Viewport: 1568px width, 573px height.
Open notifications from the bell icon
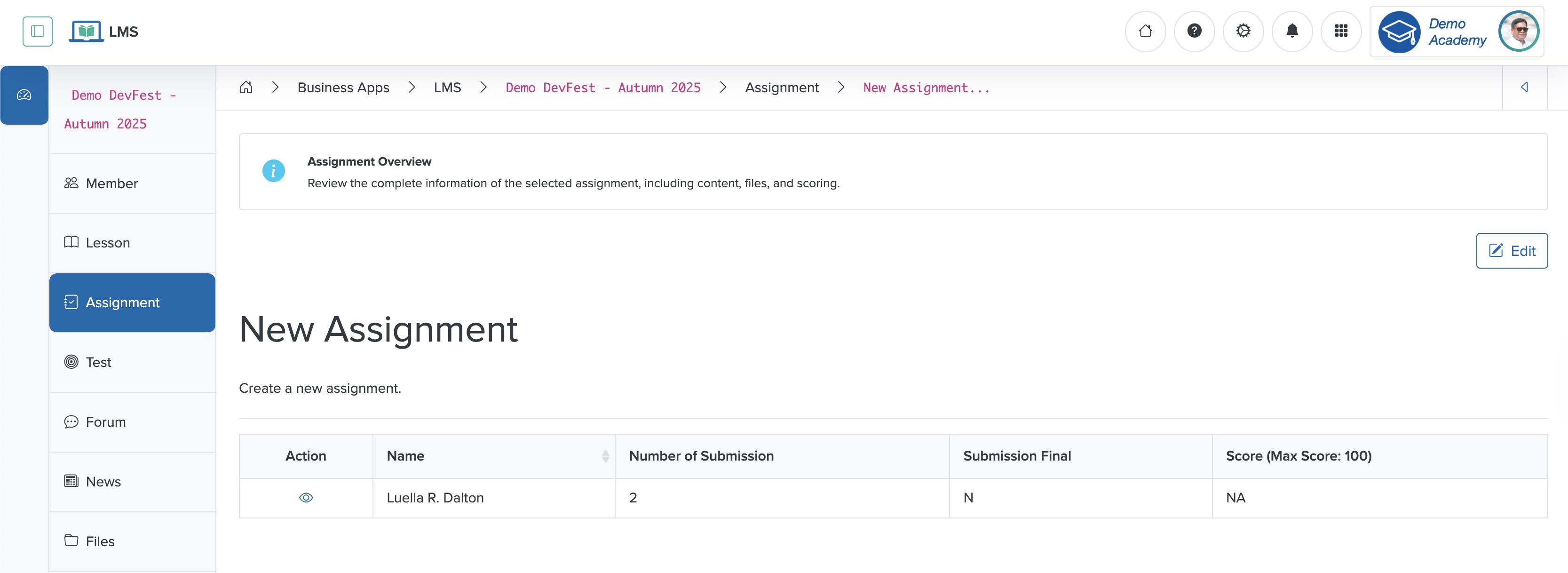pos(1292,31)
